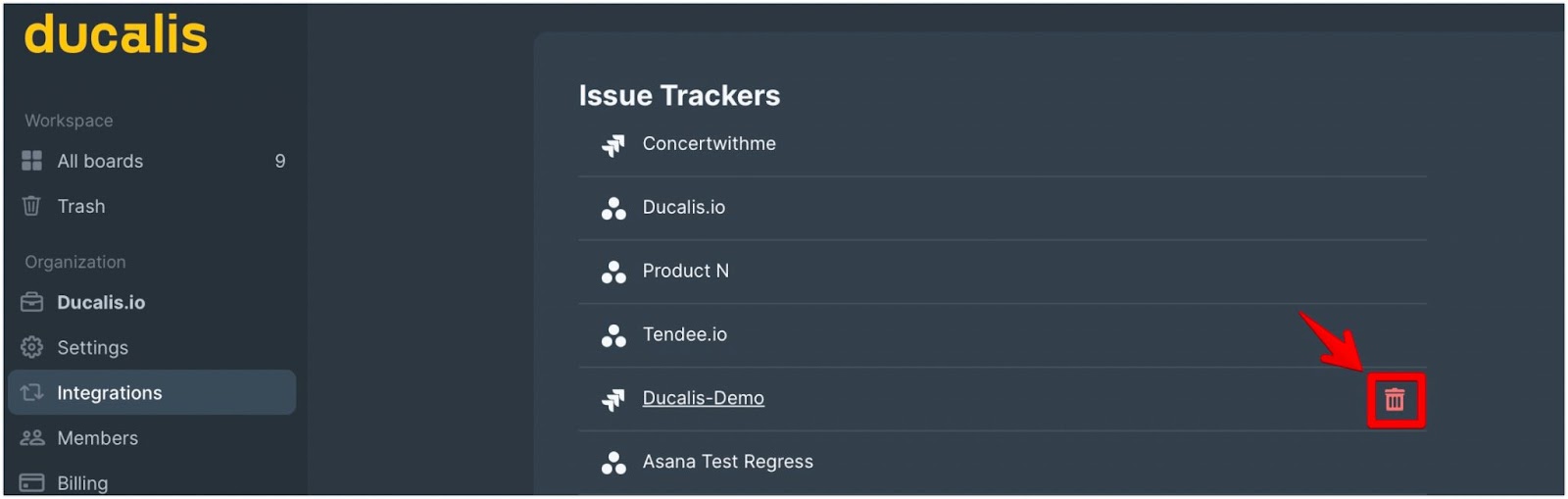Click the ducalis logo
This screenshot has width=1568, height=499.
[116, 34]
